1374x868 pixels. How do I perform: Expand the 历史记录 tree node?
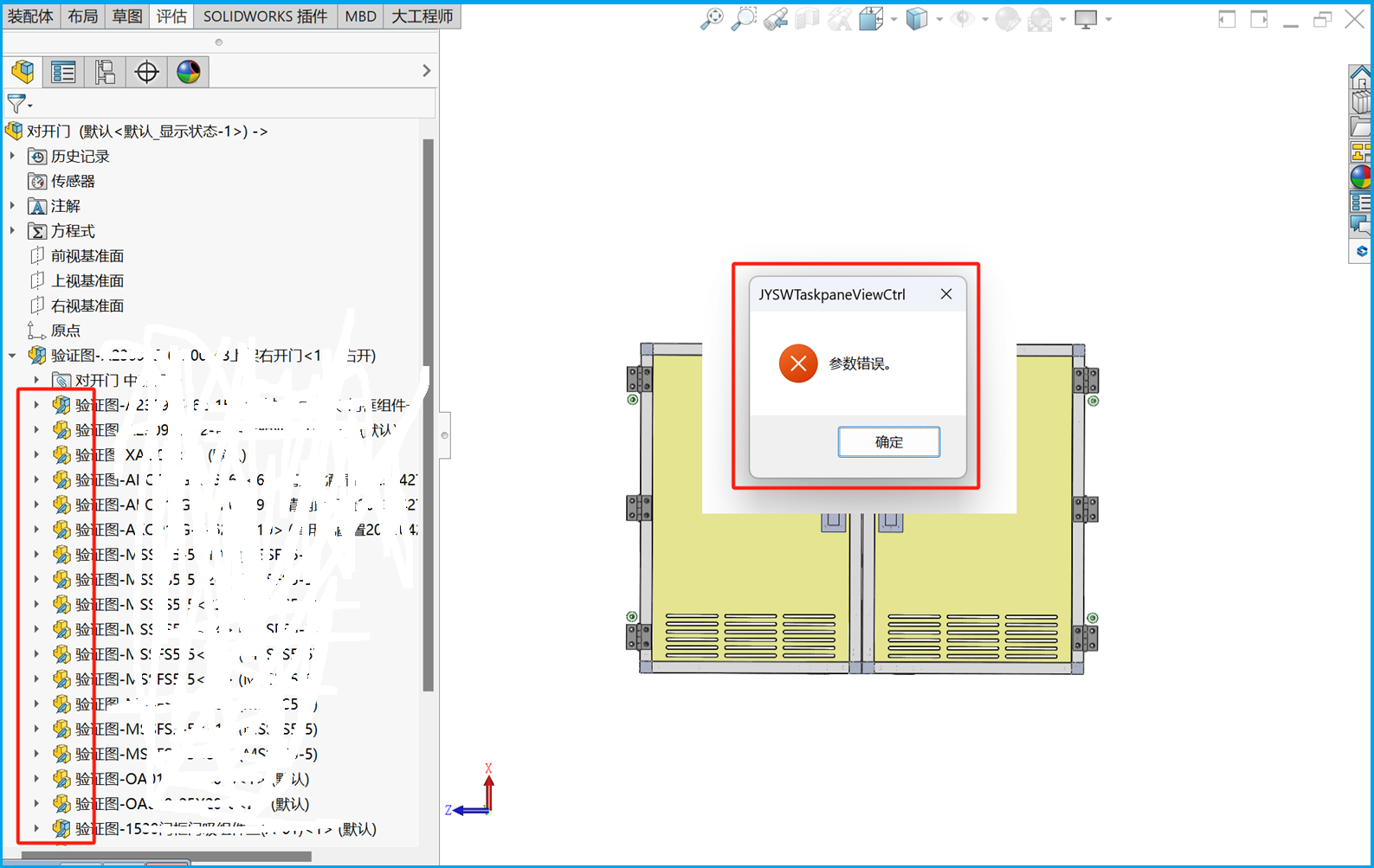[13, 156]
